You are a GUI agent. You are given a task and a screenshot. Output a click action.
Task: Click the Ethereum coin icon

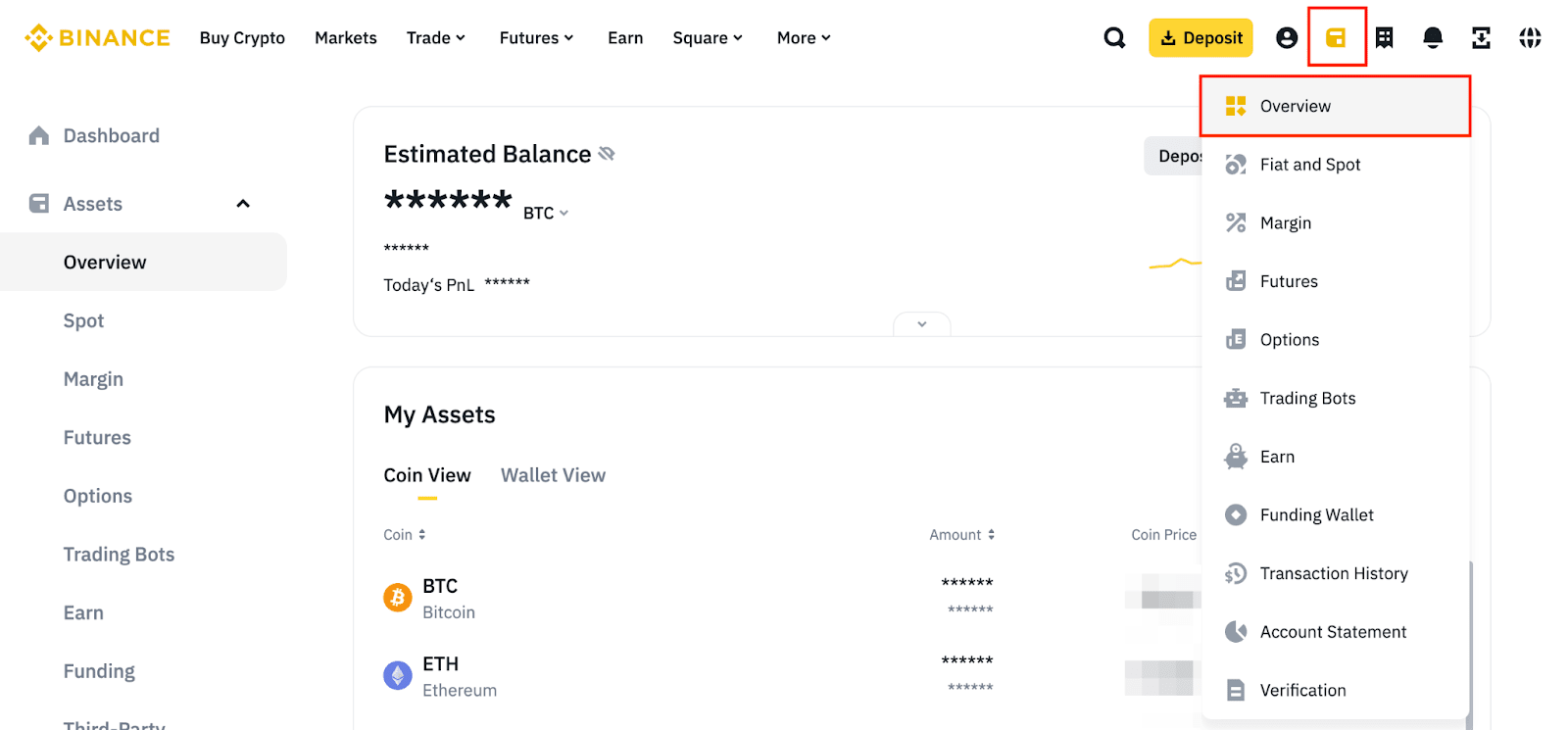(397, 676)
